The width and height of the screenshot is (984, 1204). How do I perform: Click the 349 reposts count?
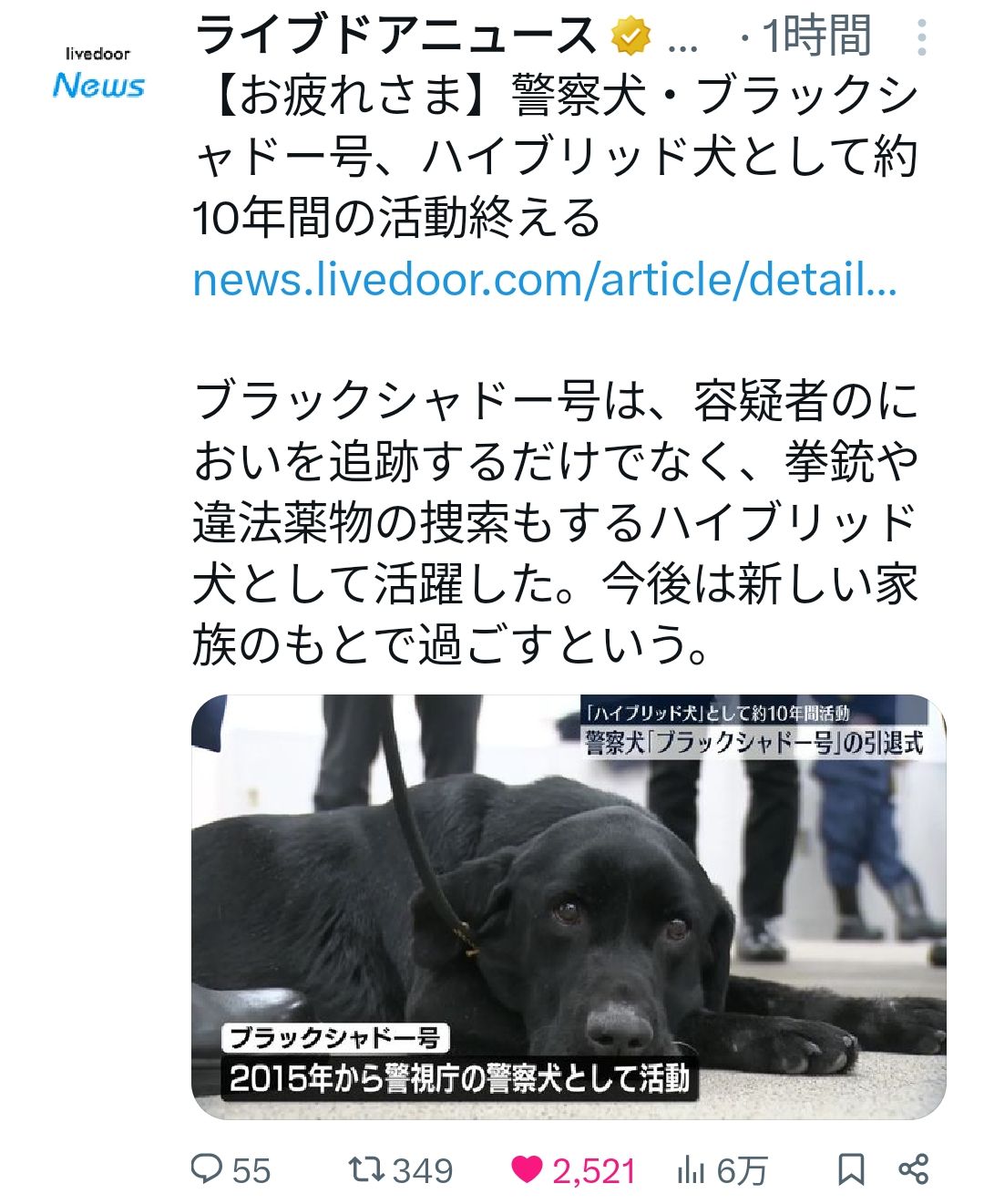click(x=423, y=1170)
